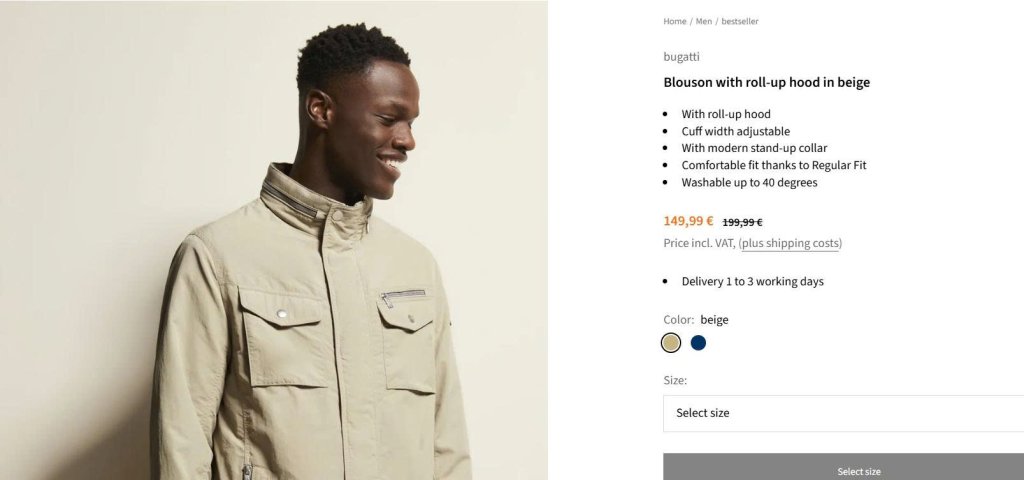
Task: Click the Cuff width adjustable bullet
Action: click(x=735, y=131)
